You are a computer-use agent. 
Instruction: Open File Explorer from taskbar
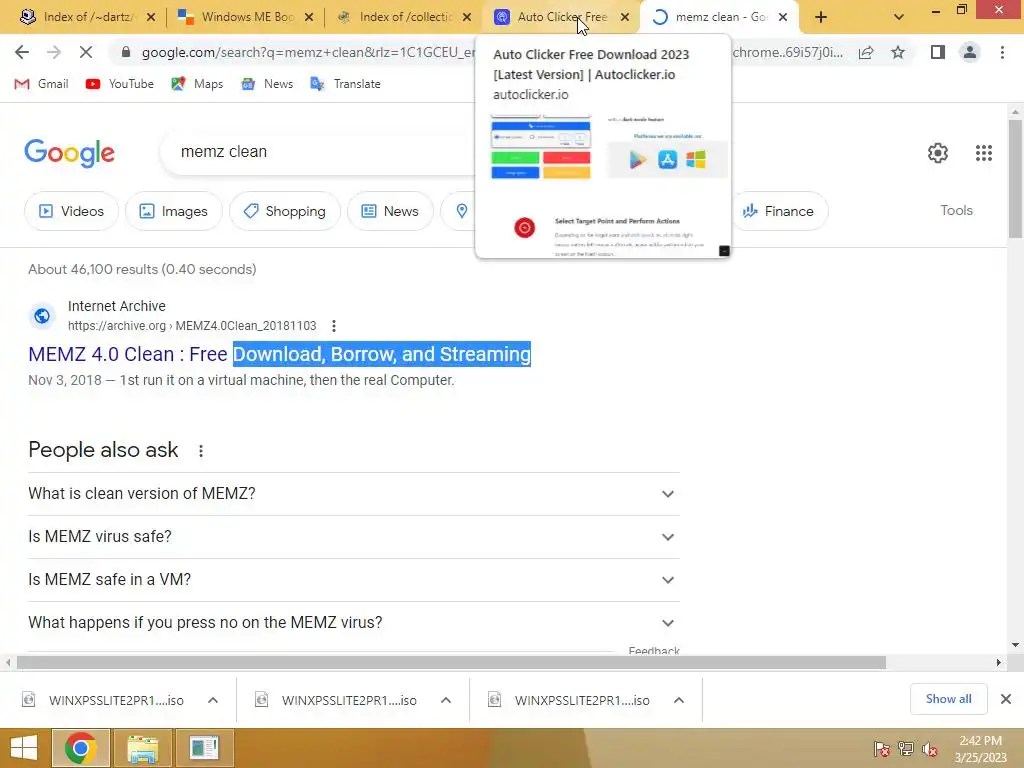[142, 748]
